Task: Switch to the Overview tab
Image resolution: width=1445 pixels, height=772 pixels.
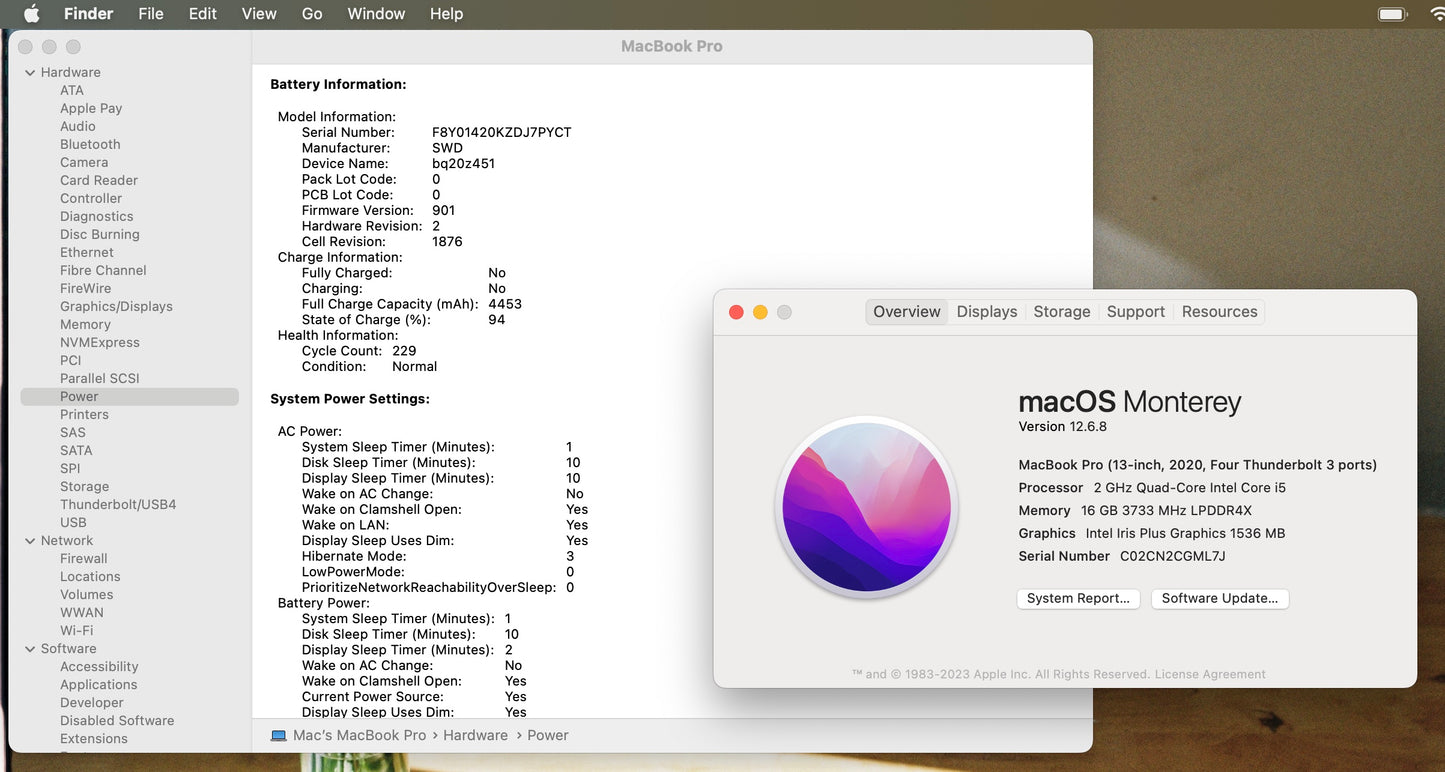Action: tap(907, 312)
